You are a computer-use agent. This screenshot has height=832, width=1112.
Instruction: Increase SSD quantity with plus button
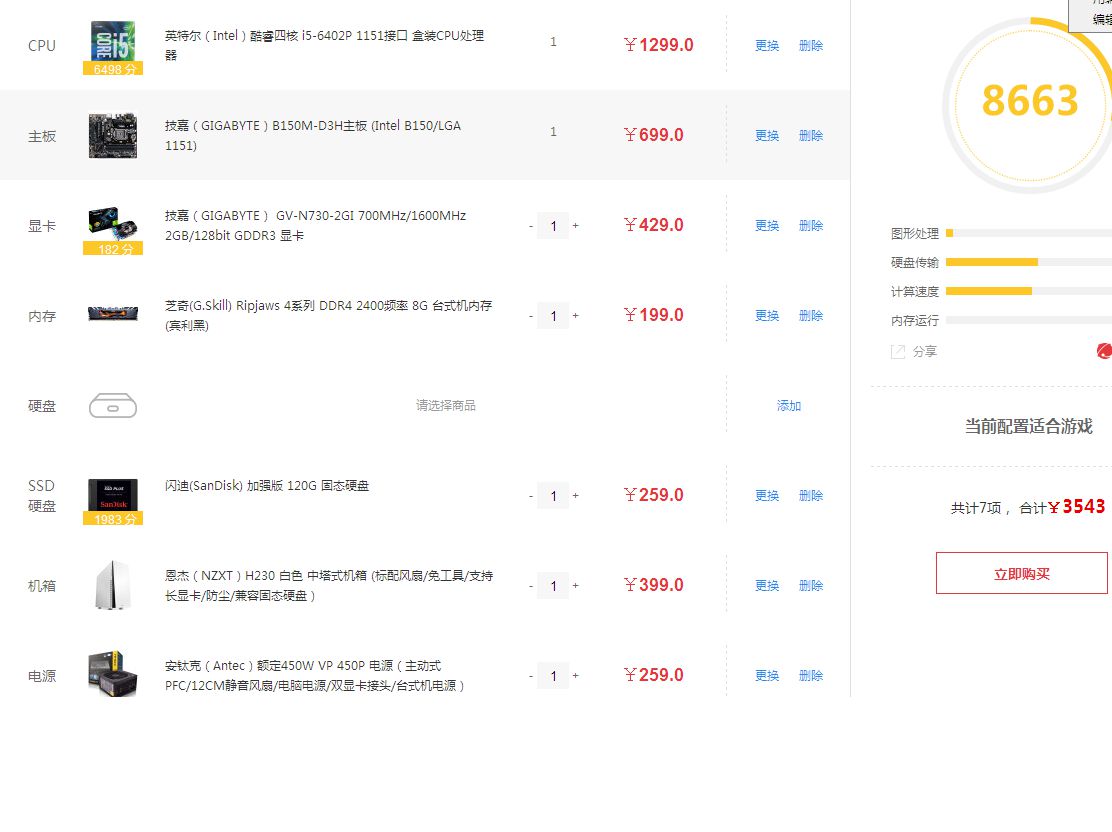pos(576,496)
